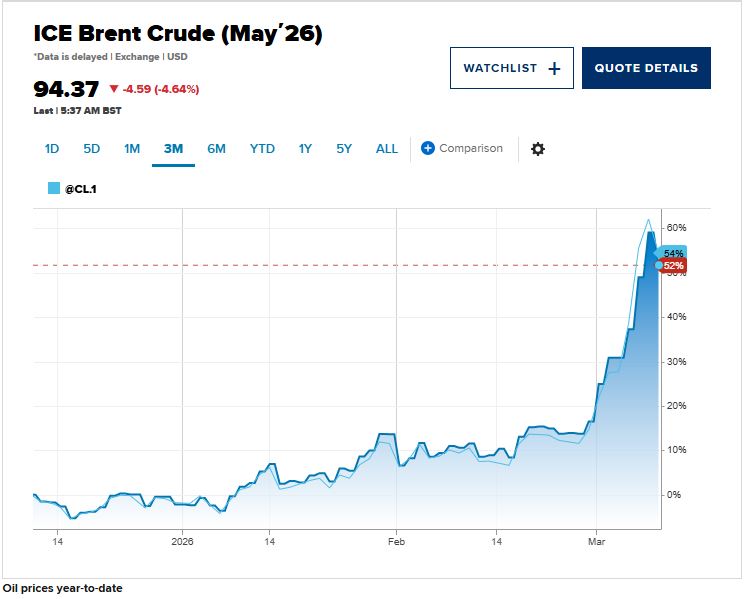The height and width of the screenshot is (599, 751).
Task: Switch to 5Y chart range
Action: click(x=344, y=149)
